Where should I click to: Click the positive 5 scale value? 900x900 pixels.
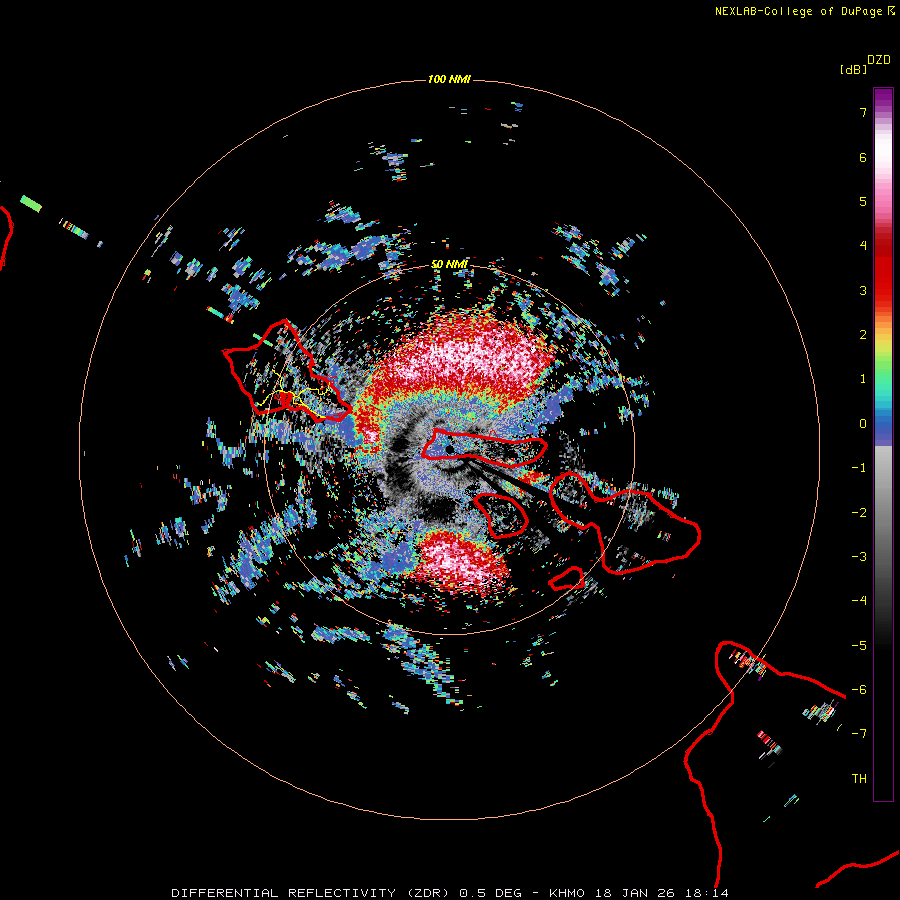pos(863,201)
